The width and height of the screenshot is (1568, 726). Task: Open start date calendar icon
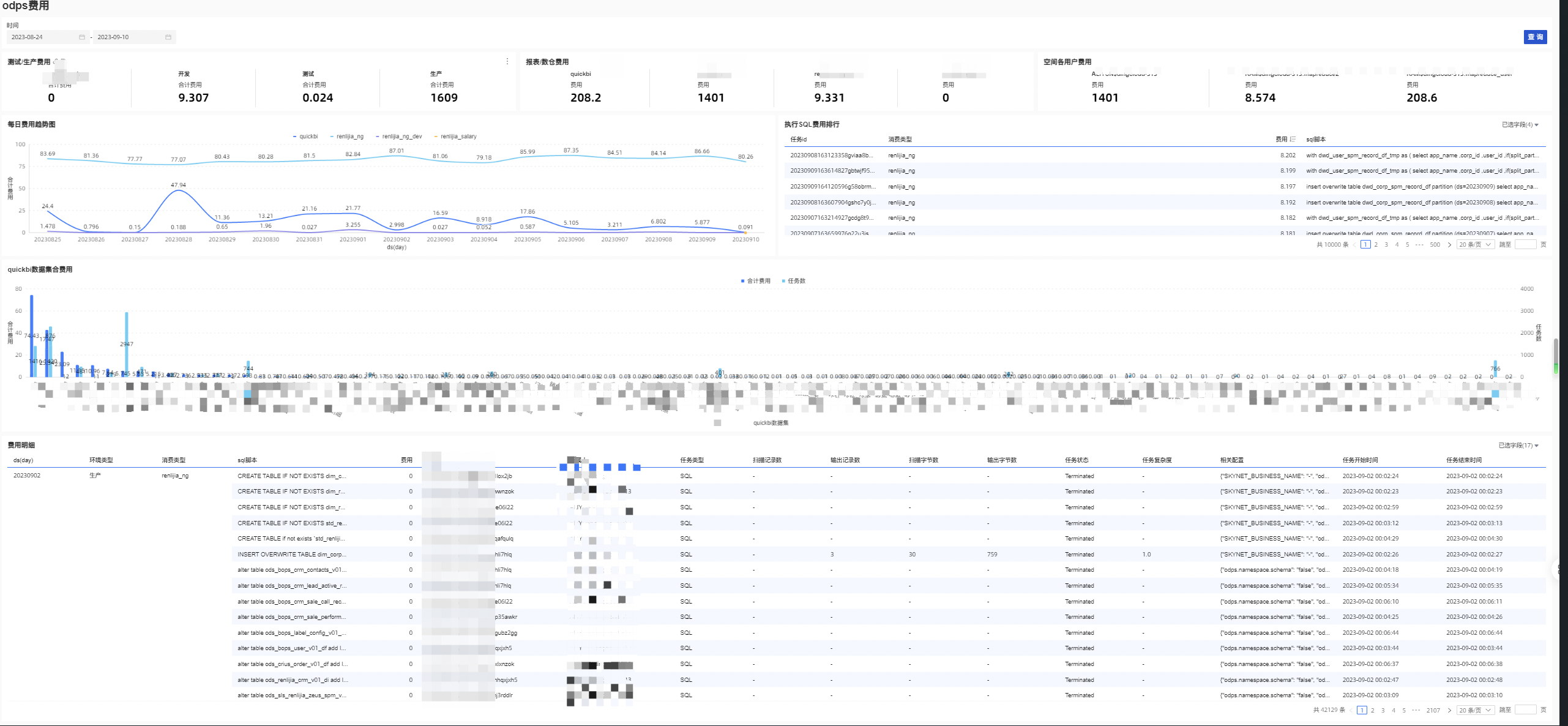82,37
